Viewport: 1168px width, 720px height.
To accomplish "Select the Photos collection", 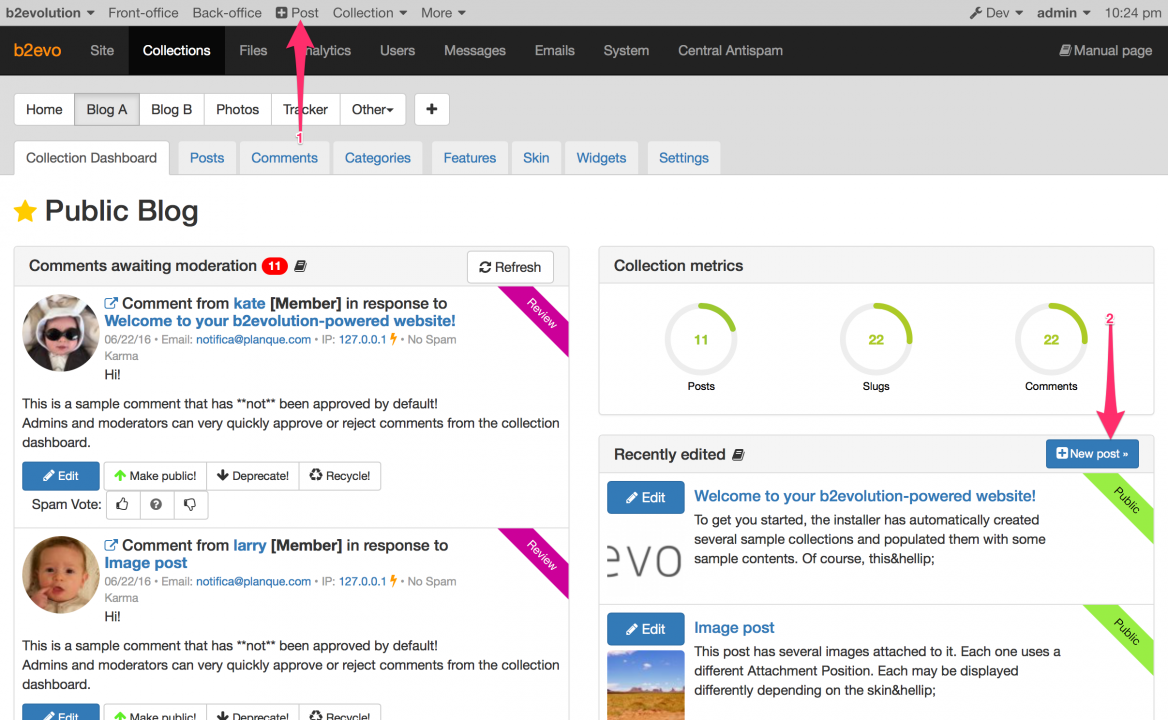I will [x=238, y=109].
